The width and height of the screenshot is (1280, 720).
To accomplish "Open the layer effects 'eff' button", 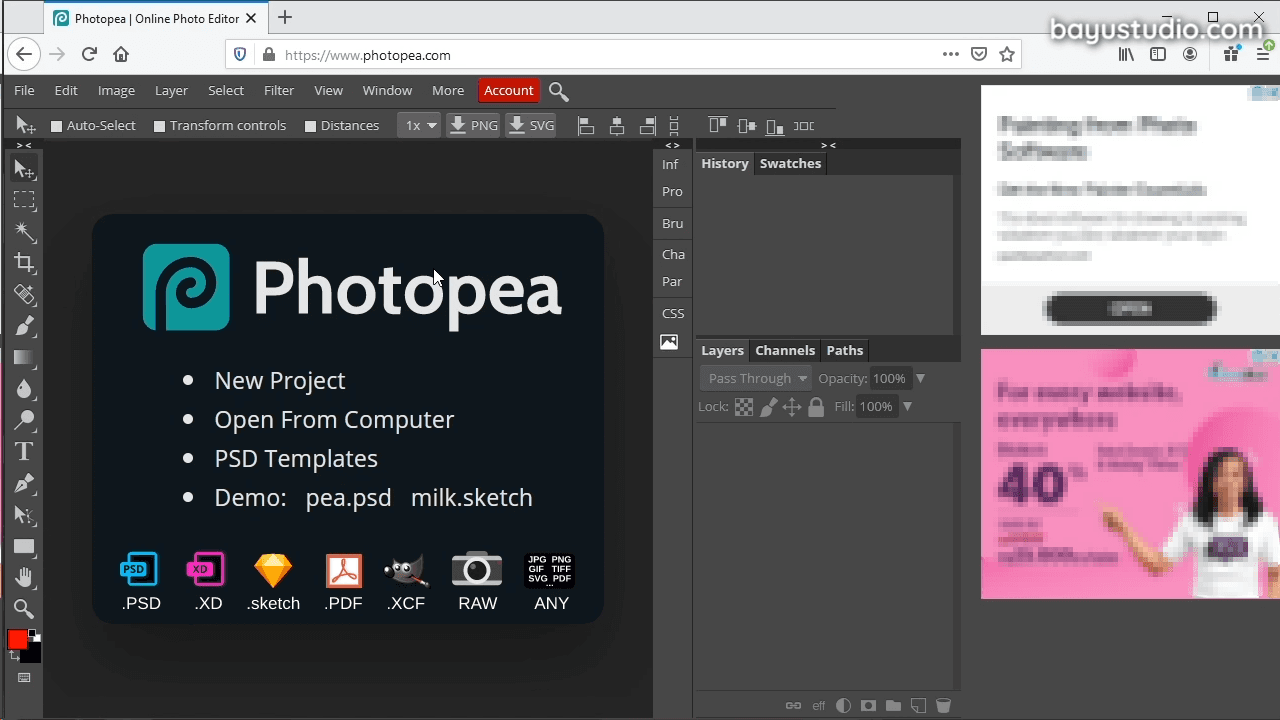I will point(818,706).
